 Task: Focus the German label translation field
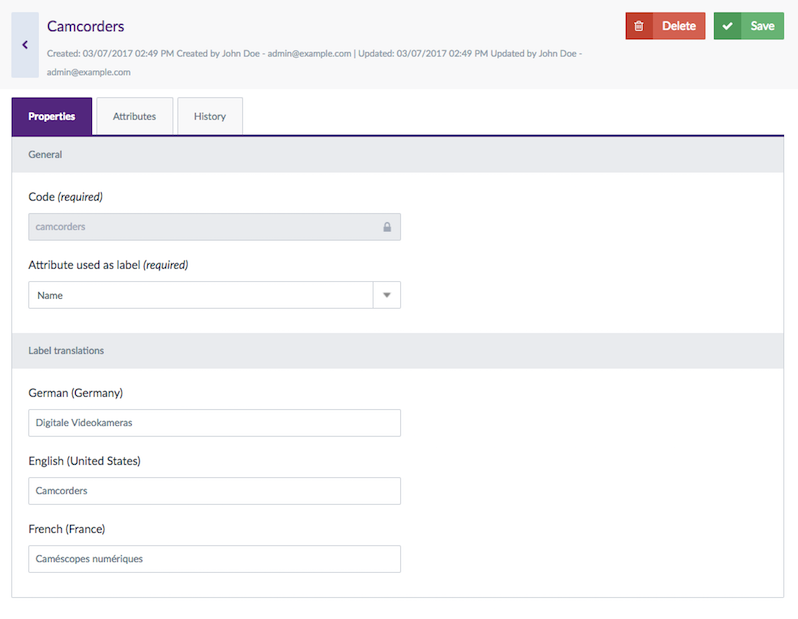tap(214, 423)
